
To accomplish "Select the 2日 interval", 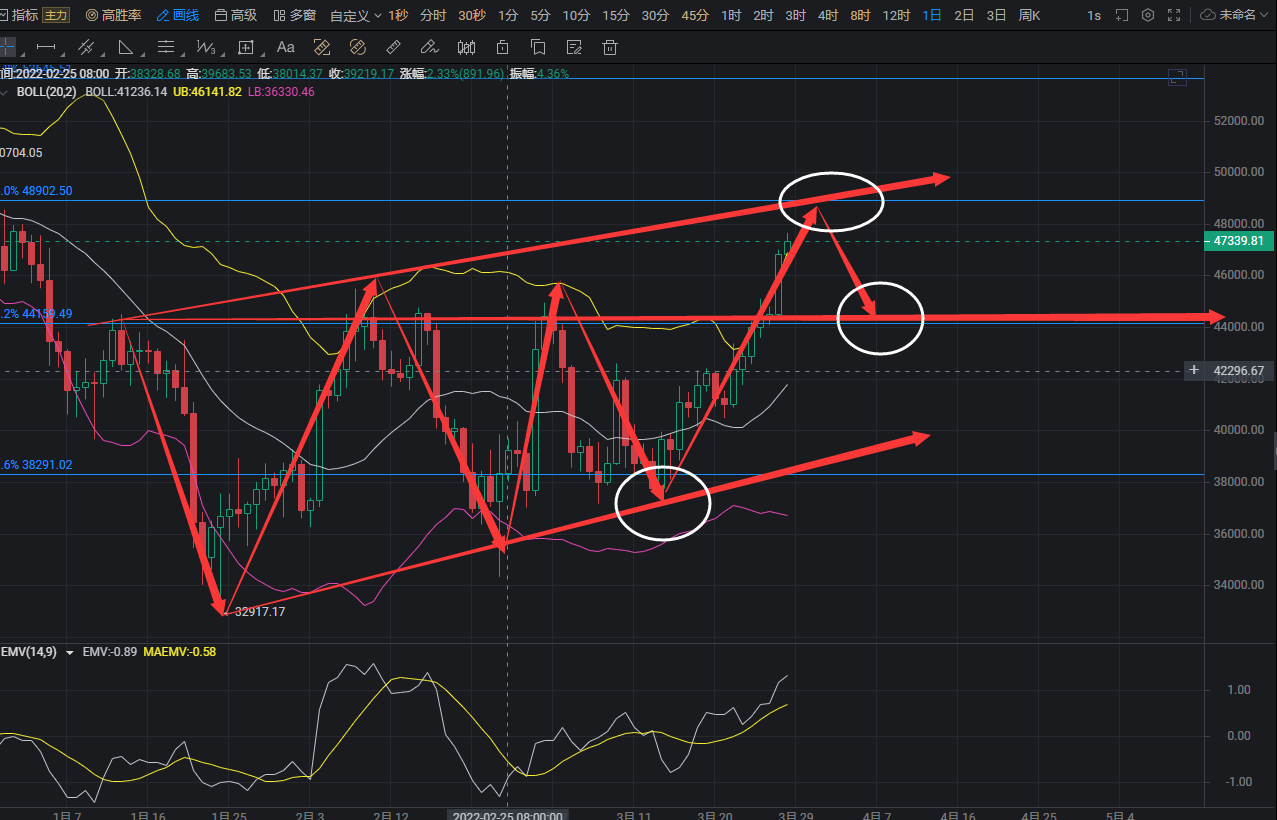I will [964, 15].
